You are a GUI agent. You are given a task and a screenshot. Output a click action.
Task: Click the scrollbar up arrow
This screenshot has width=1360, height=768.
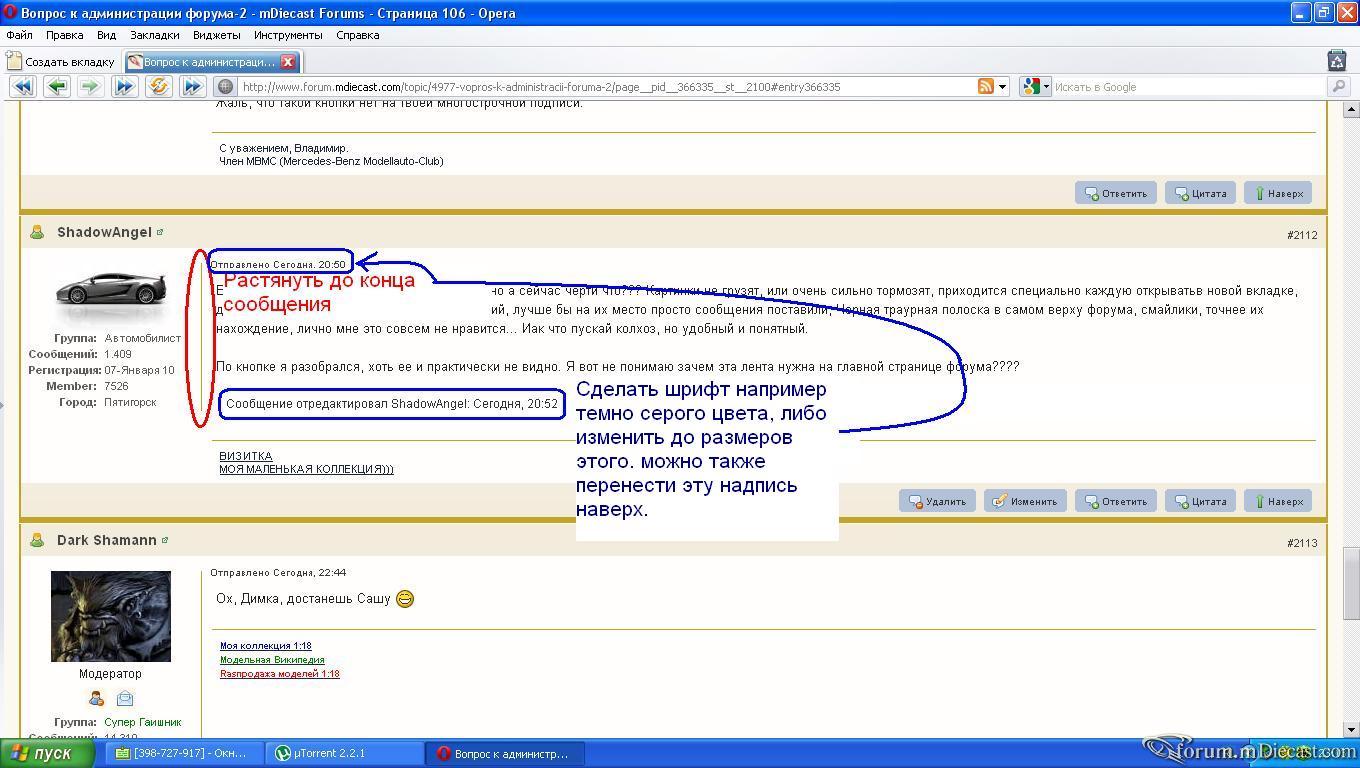1351,109
